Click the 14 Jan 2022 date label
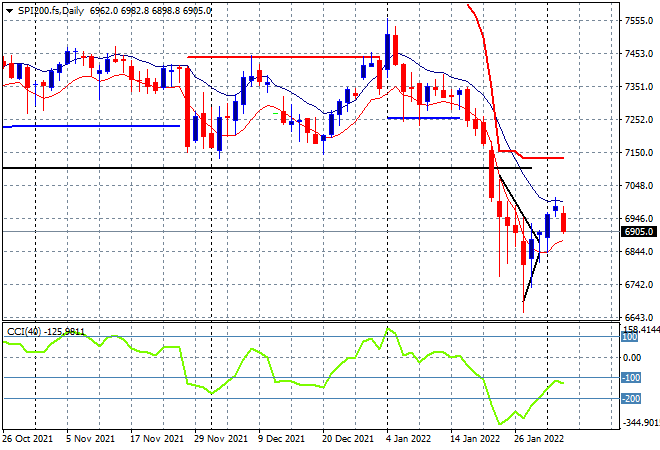660x450 pixels. (x=475, y=439)
